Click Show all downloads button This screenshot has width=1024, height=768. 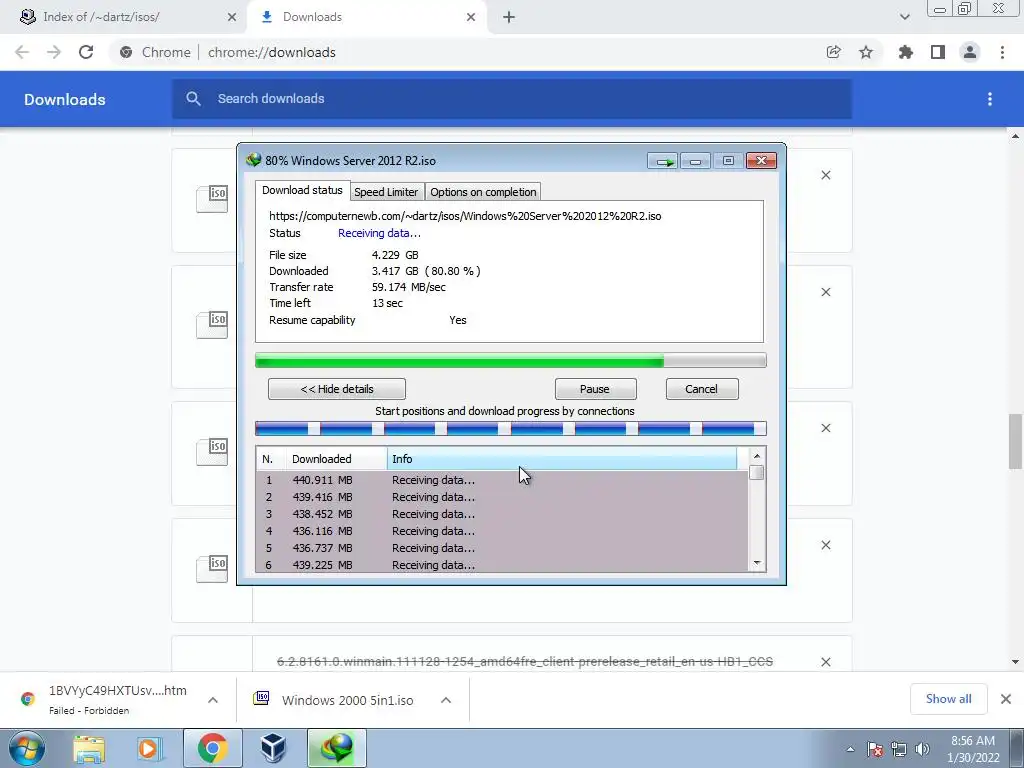(x=948, y=699)
